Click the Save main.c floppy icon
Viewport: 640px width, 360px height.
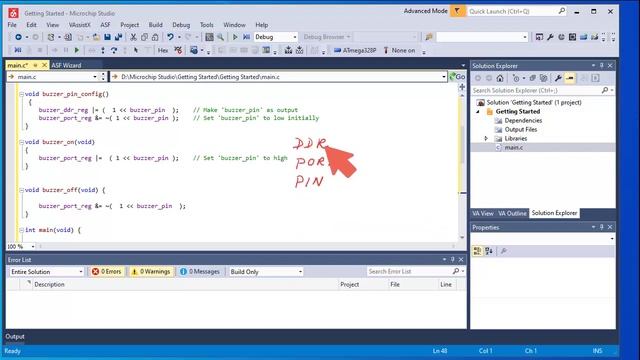pyautogui.click(x=107, y=37)
